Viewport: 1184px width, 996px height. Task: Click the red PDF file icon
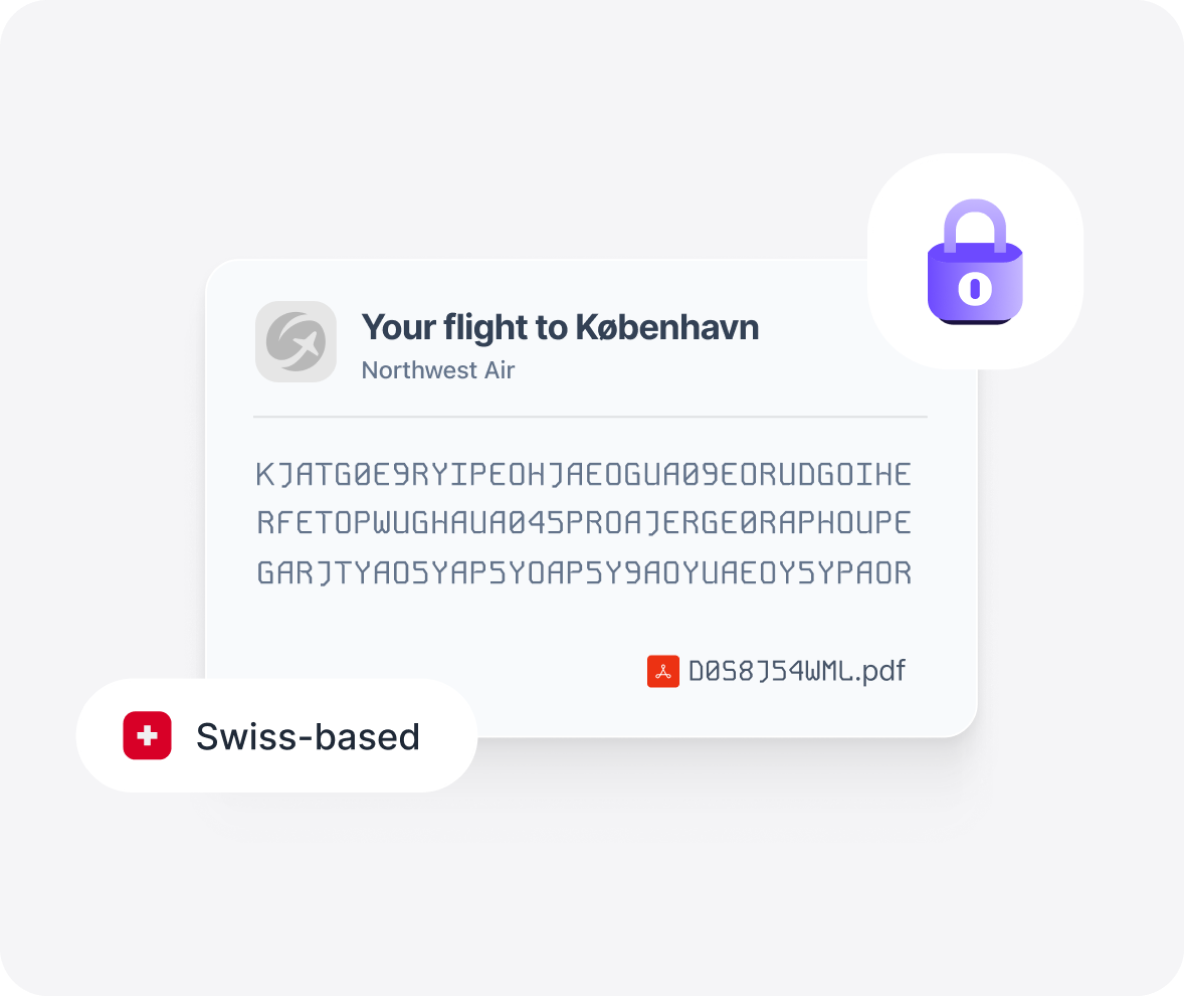click(663, 671)
